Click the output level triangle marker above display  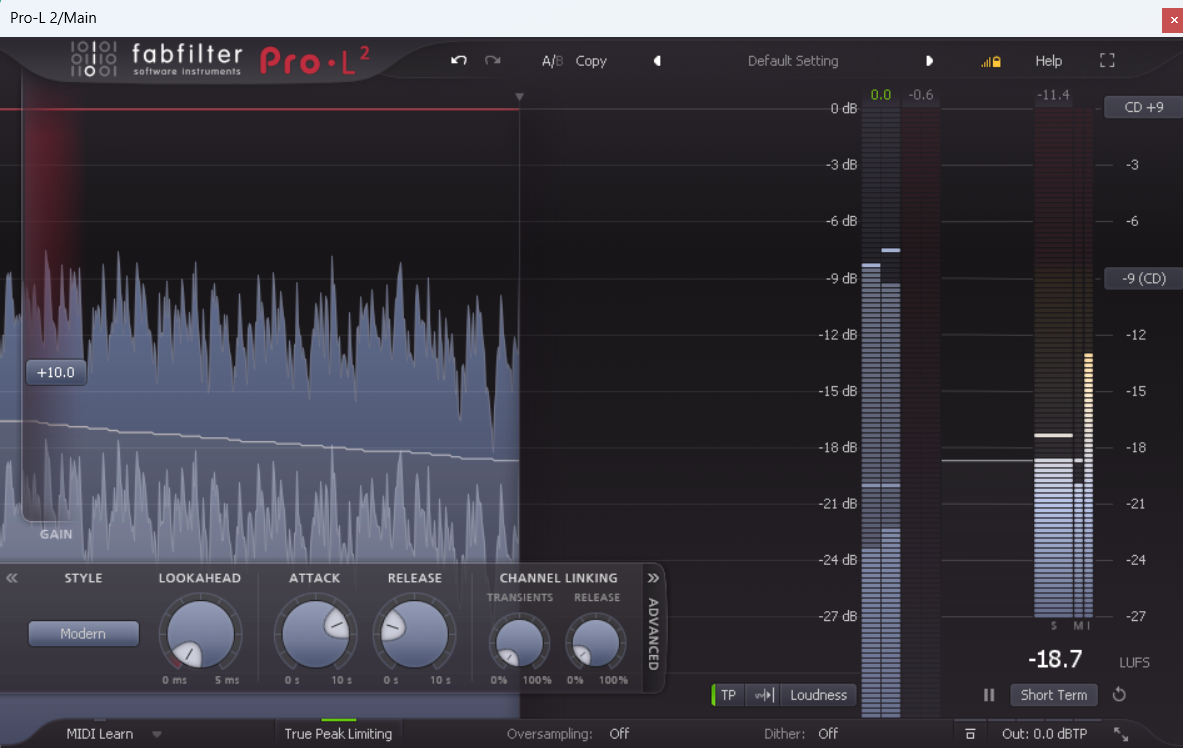click(519, 97)
